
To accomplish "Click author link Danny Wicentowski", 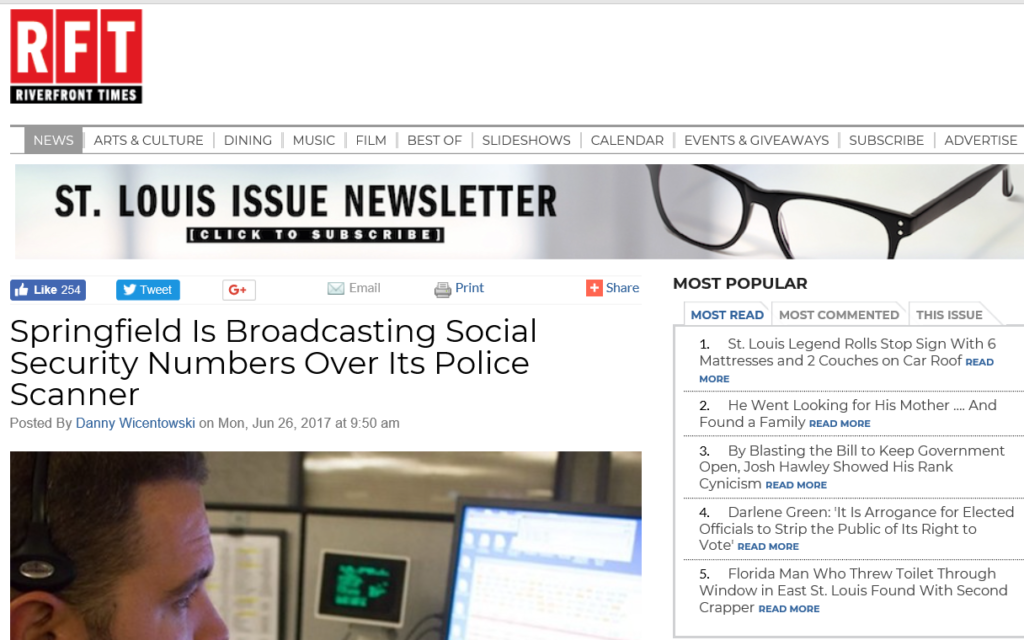I will click(135, 423).
